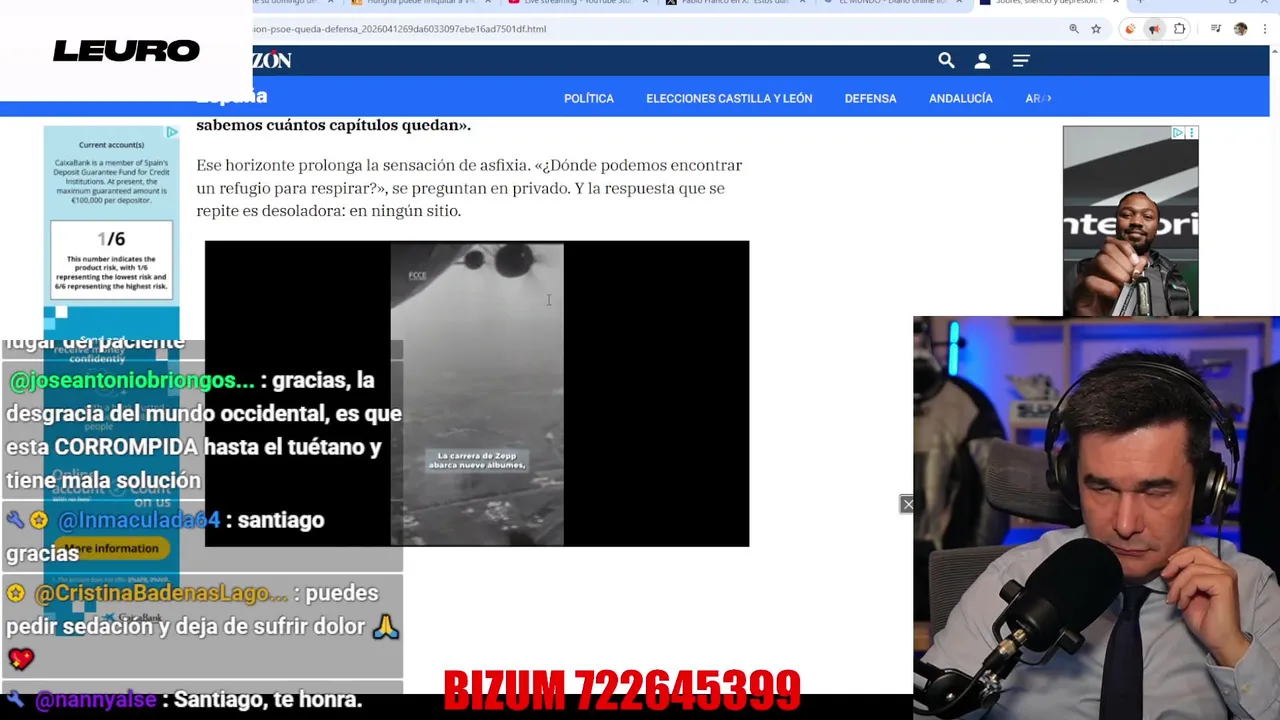Click the orange extension icon in toolbar
1280x720 pixels.
coord(1130,29)
